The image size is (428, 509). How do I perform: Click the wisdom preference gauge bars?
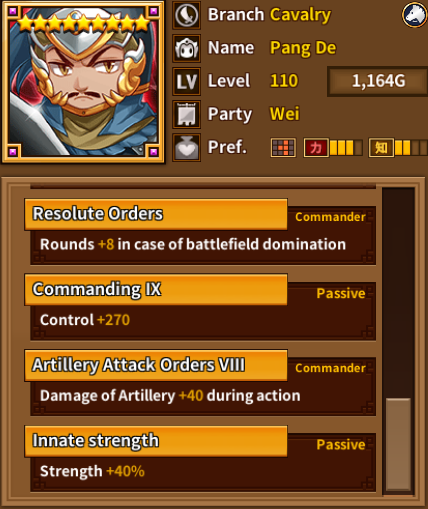[x=411, y=148]
